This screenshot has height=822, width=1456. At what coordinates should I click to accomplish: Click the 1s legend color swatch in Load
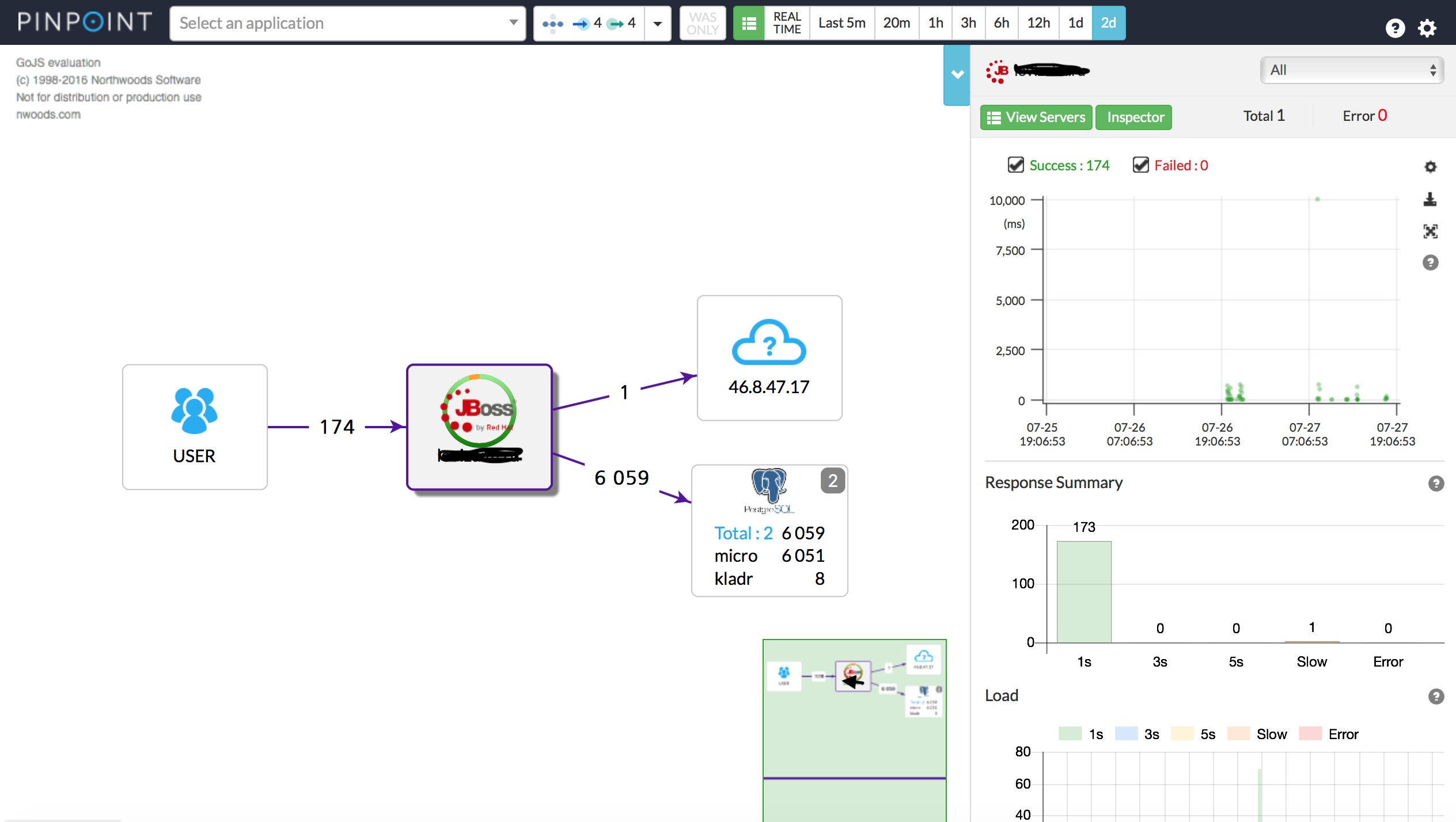pos(1070,733)
